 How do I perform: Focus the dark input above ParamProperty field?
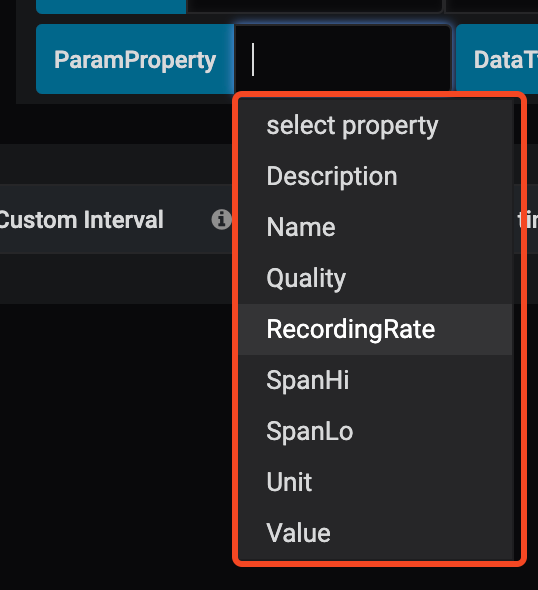(x=315, y=6)
